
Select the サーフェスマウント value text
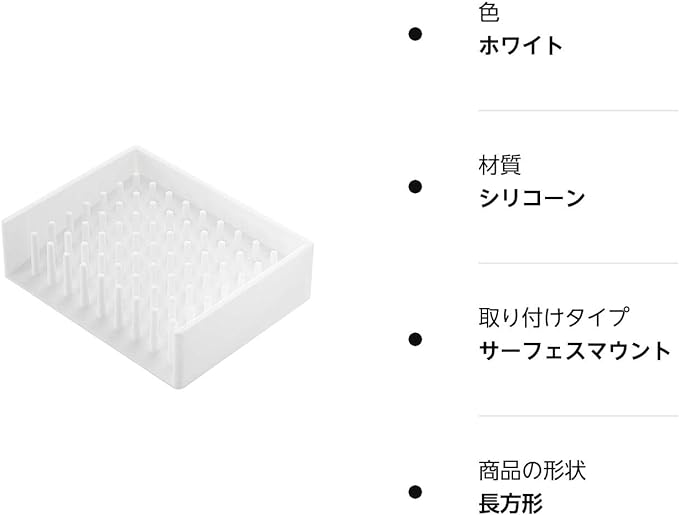574,350
